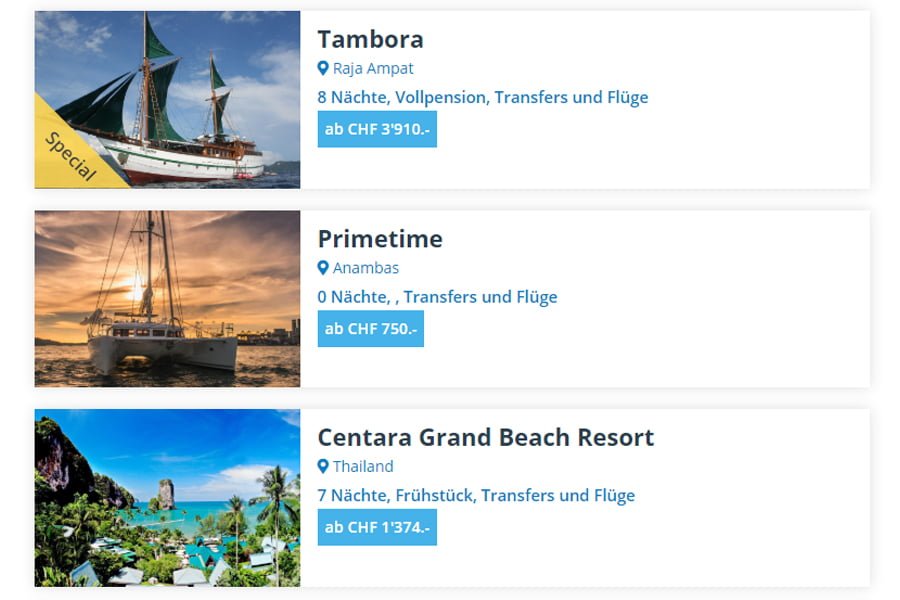Click the location pin icon beside Anambas
Screen dimensions: 900x600
tap(323, 268)
